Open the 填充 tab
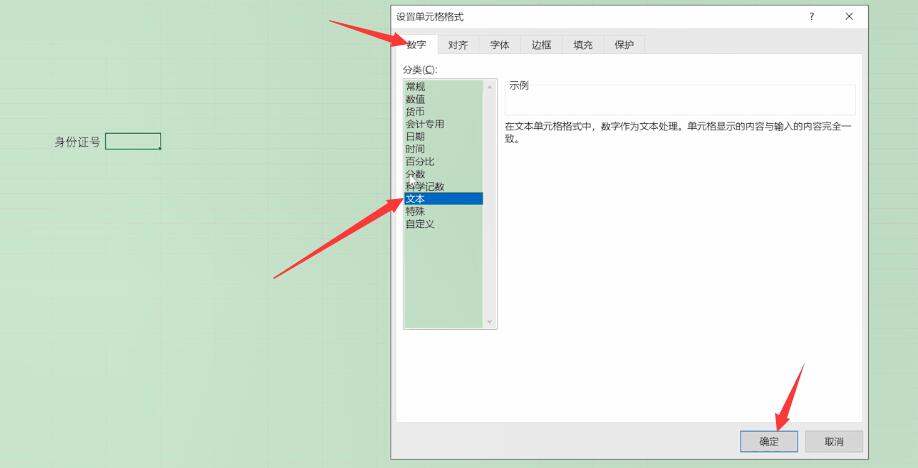 click(x=583, y=45)
